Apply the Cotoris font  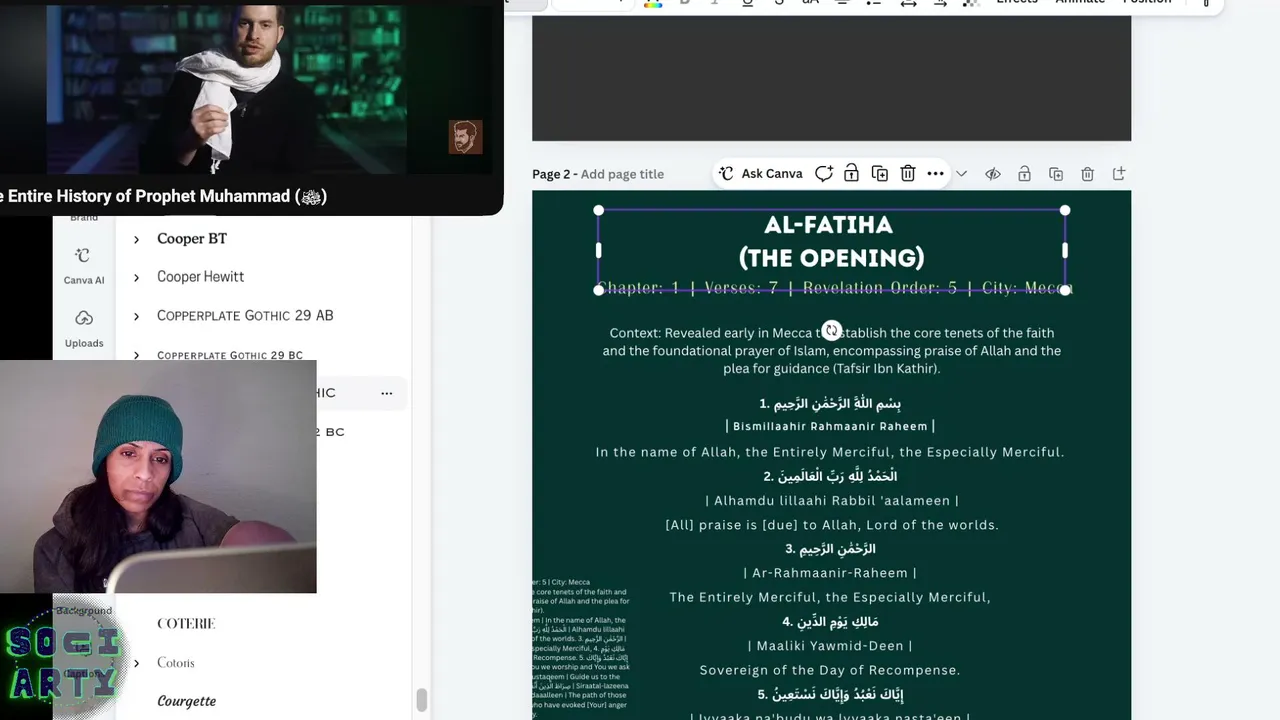point(176,663)
